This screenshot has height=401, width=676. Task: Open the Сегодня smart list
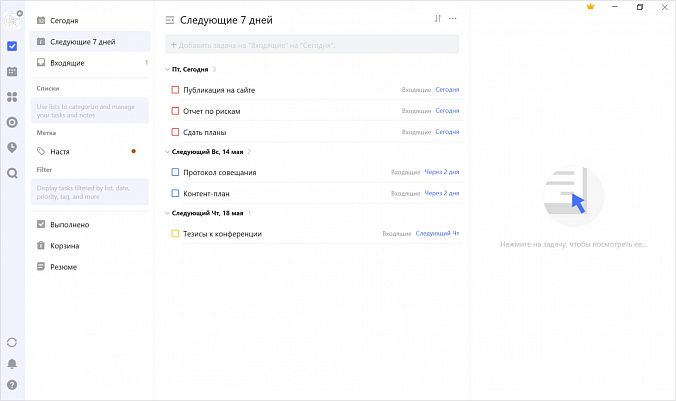(x=90, y=20)
